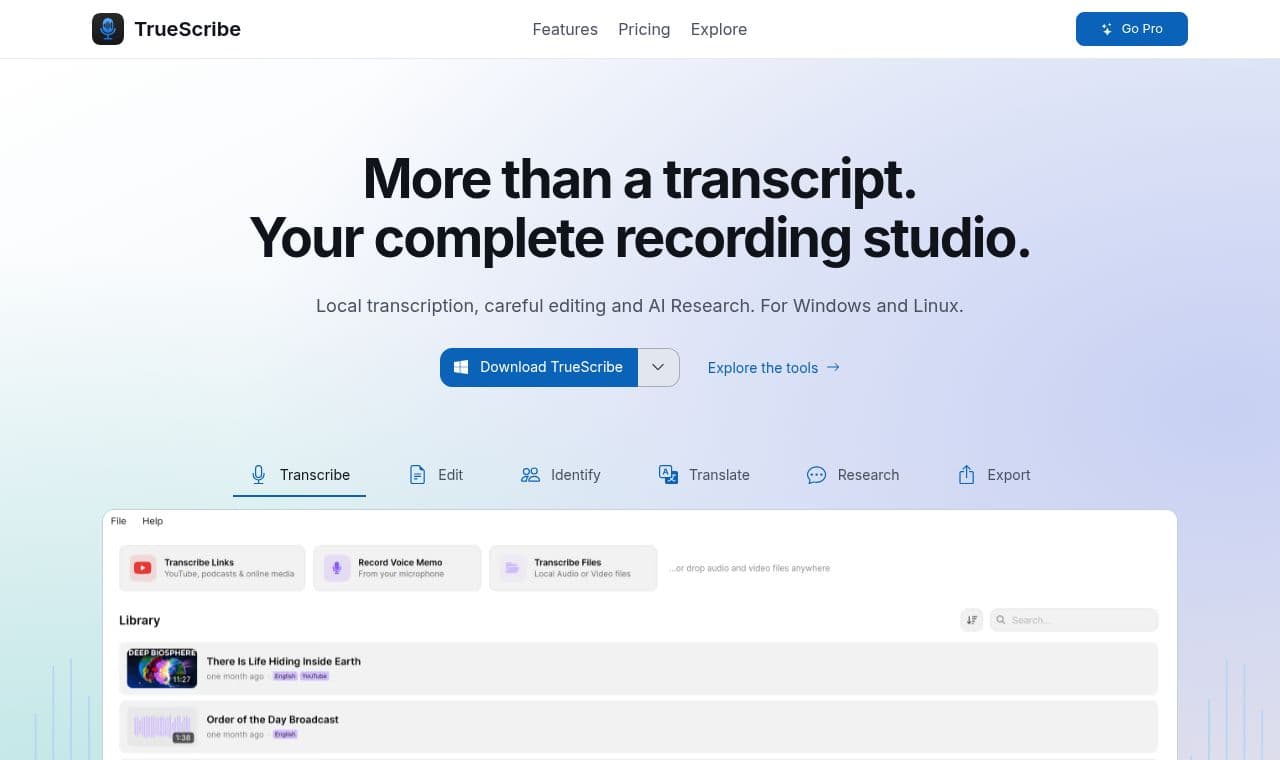This screenshot has width=1280, height=760.
Task: Open the Pricing page link
Action: [x=644, y=29]
